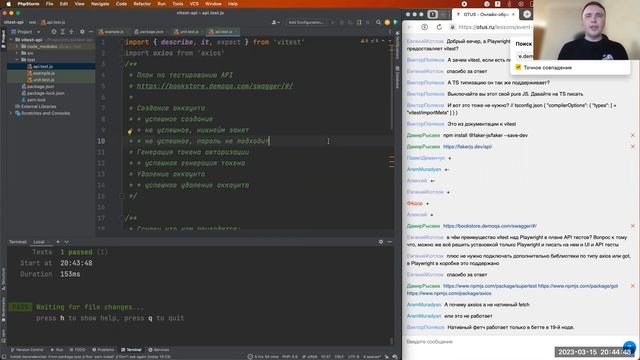Open Run tool window button
640x360 pixels.
[x=57, y=350]
